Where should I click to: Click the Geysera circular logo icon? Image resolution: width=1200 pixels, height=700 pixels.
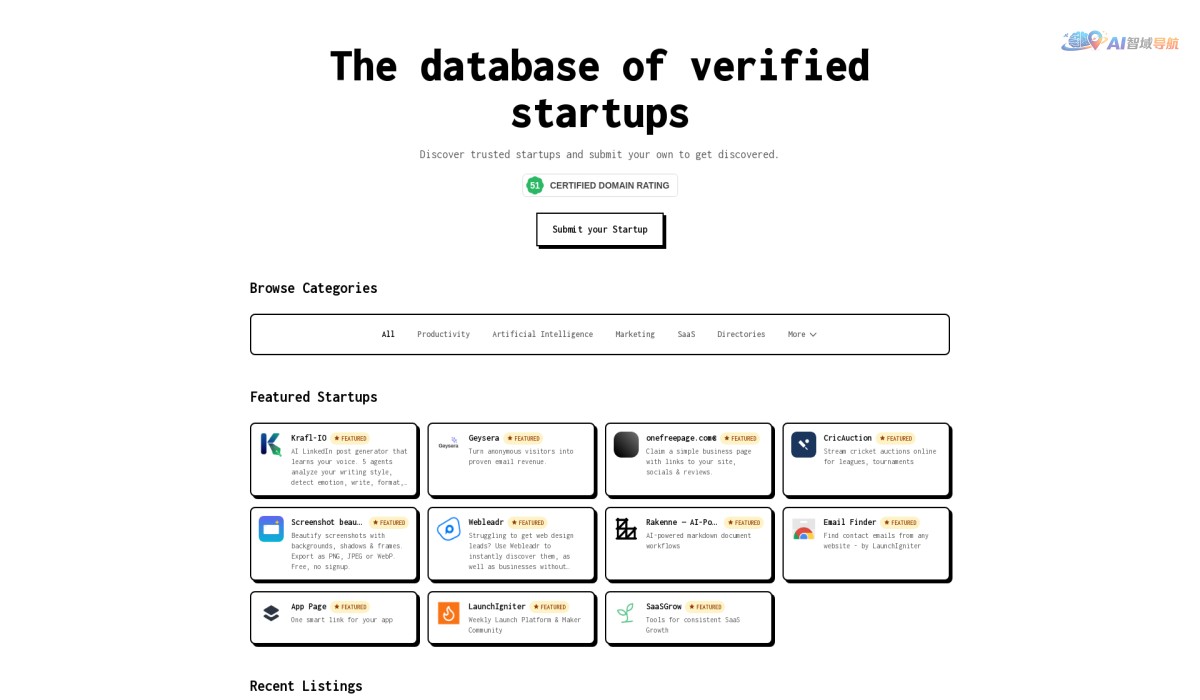click(447, 441)
